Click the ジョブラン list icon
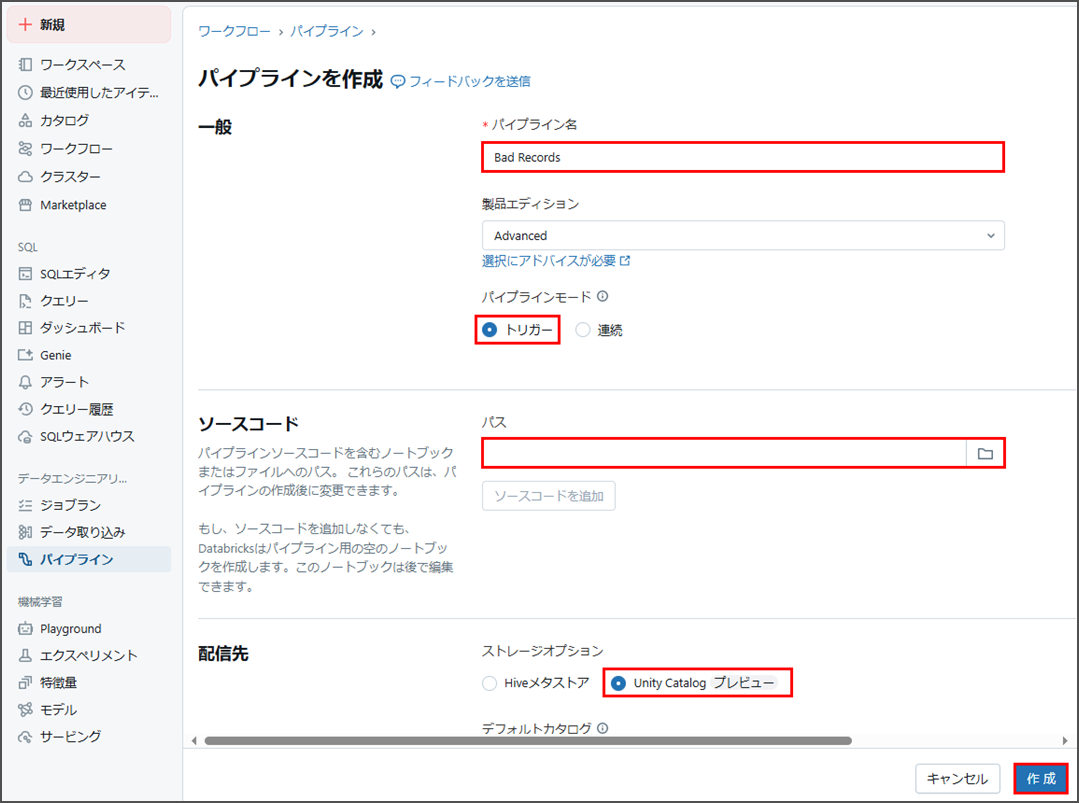The image size is (1079, 803). (25, 505)
